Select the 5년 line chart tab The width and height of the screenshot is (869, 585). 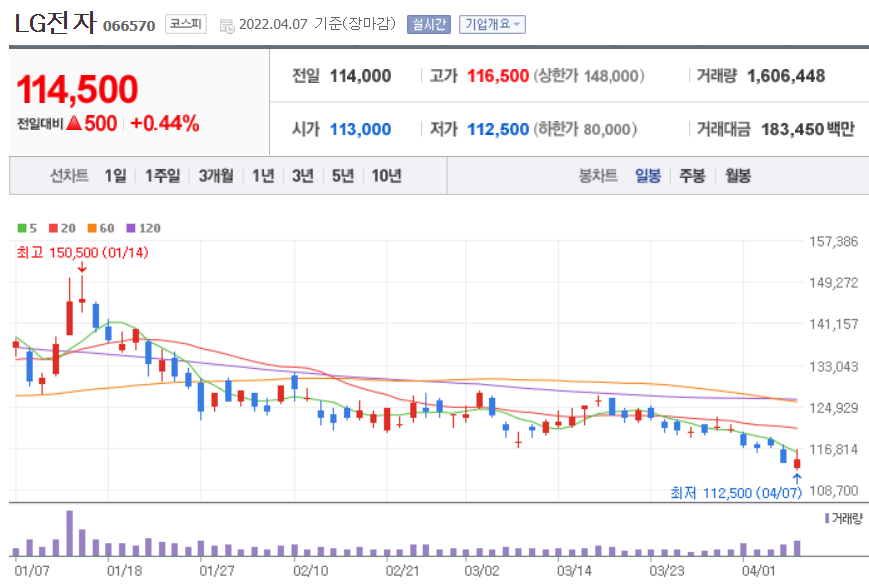[x=343, y=176]
